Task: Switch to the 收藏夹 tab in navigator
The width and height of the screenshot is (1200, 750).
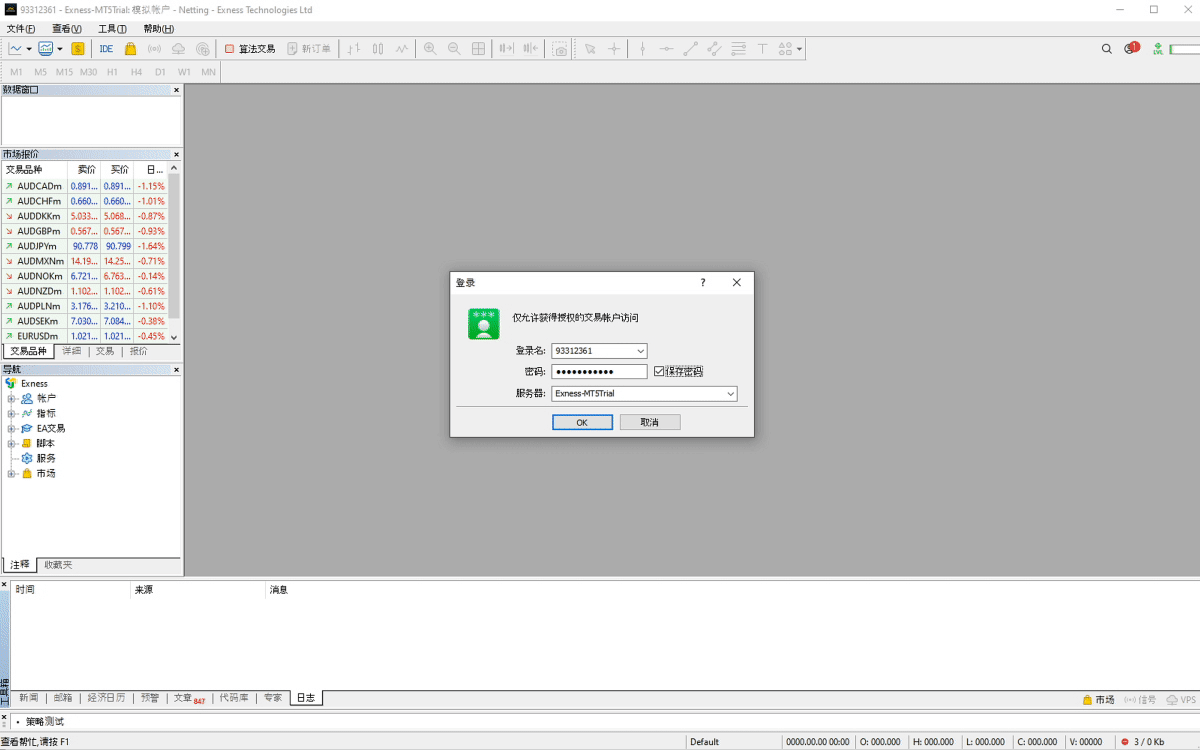Action: coord(58,565)
